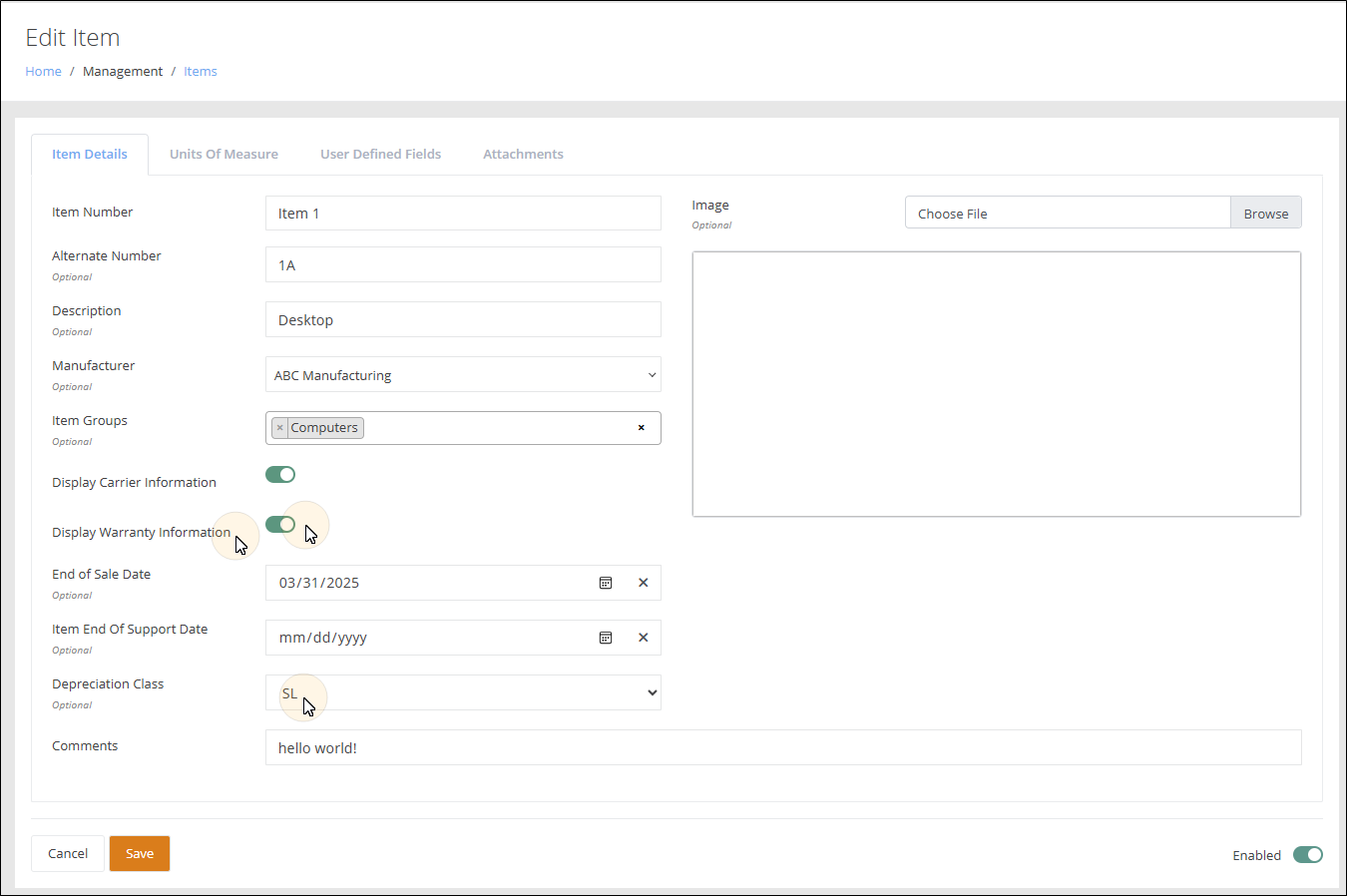Clear the End of Sale Date value

[644, 583]
